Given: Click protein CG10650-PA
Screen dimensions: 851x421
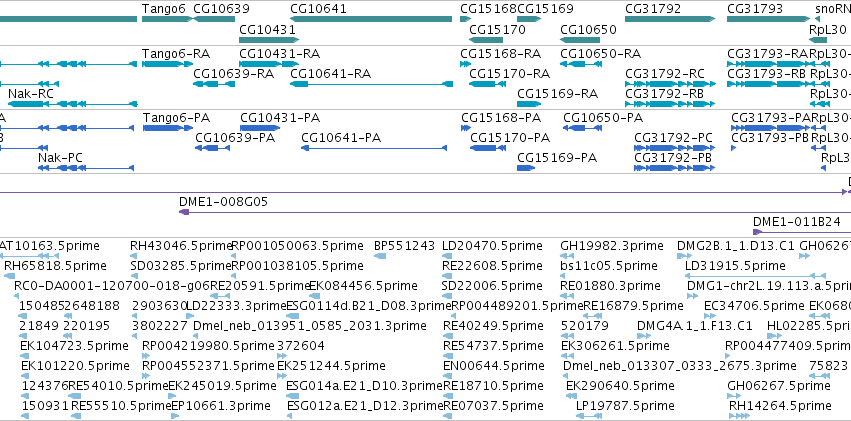Looking at the screenshot, I should pyautogui.click(x=603, y=118).
